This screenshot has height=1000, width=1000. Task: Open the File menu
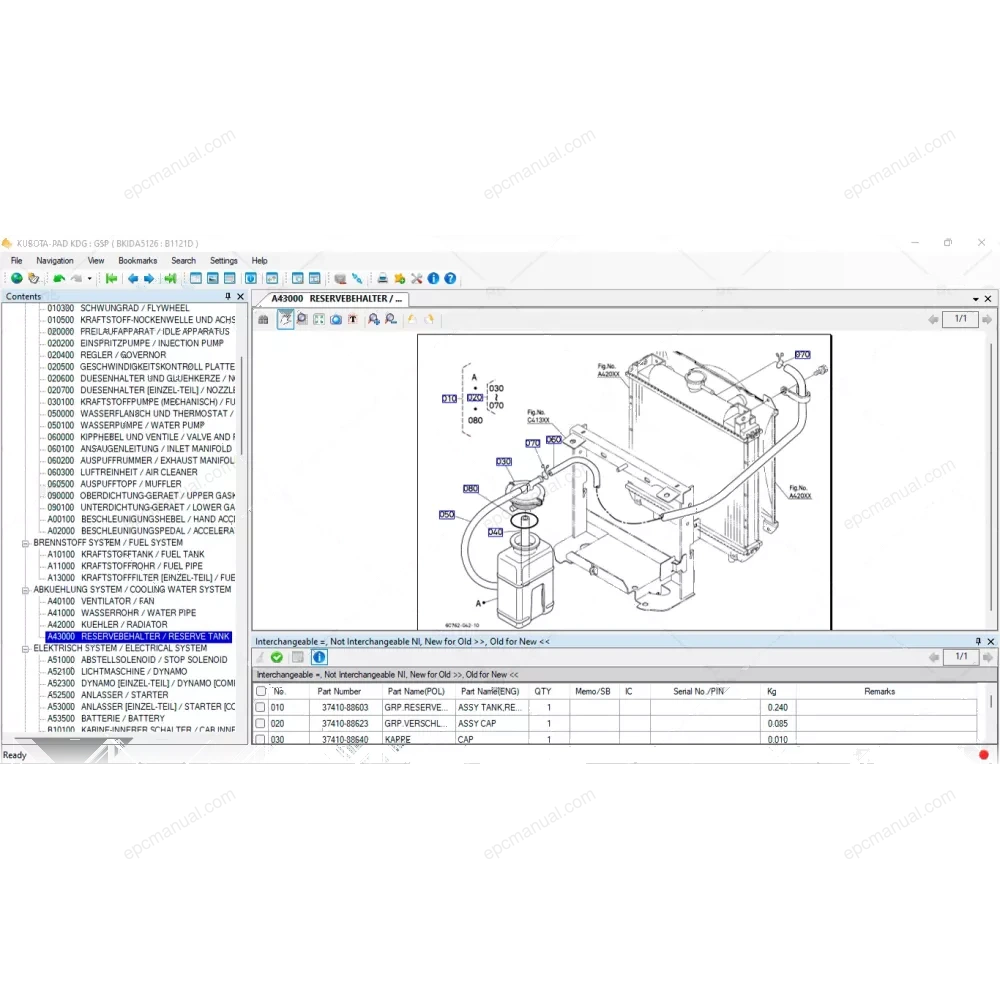(17, 260)
